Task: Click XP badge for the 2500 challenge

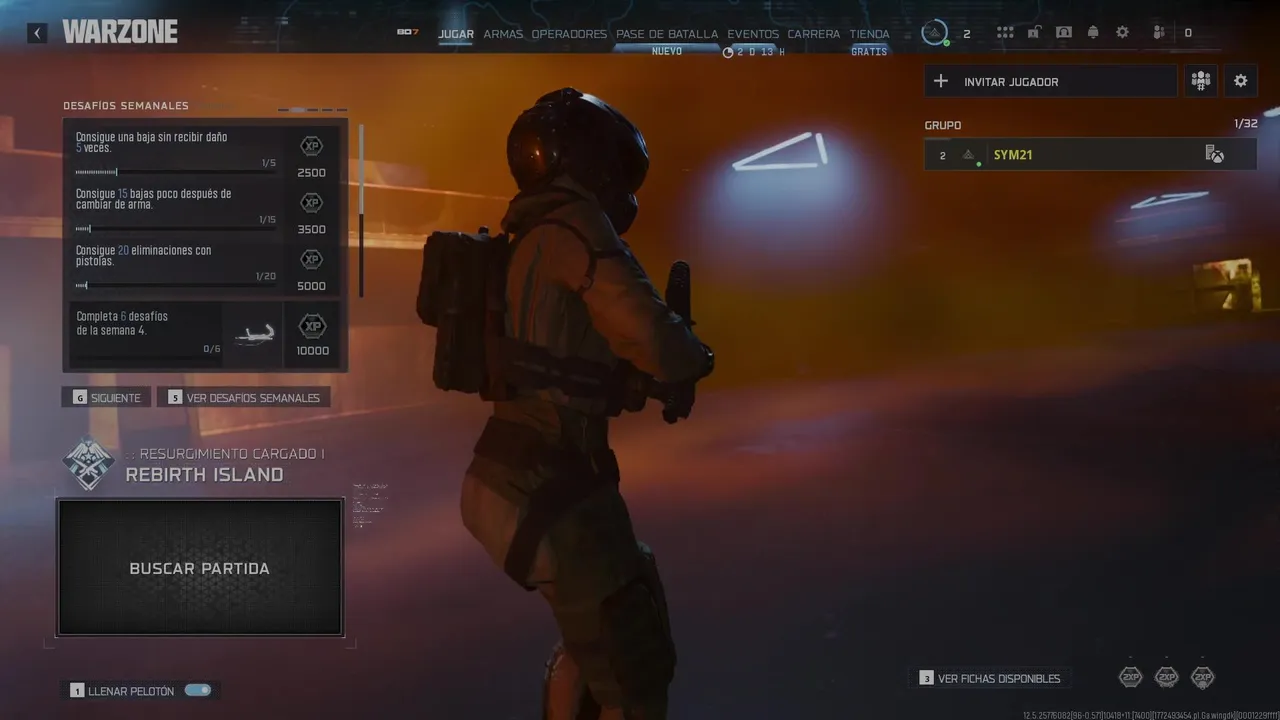Action: pyautogui.click(x=311, y=146)
